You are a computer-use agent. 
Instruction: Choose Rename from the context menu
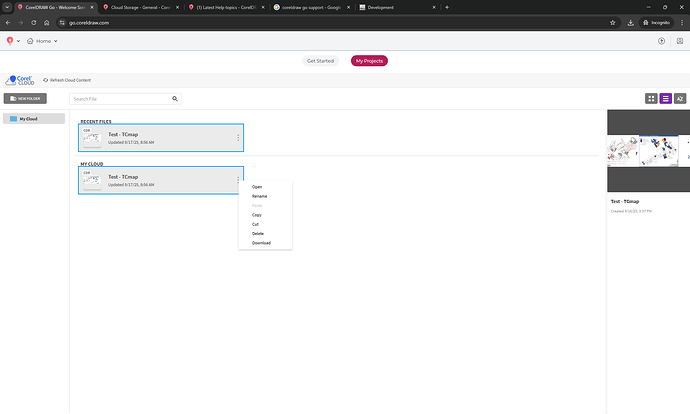click(x=259, y=196)
